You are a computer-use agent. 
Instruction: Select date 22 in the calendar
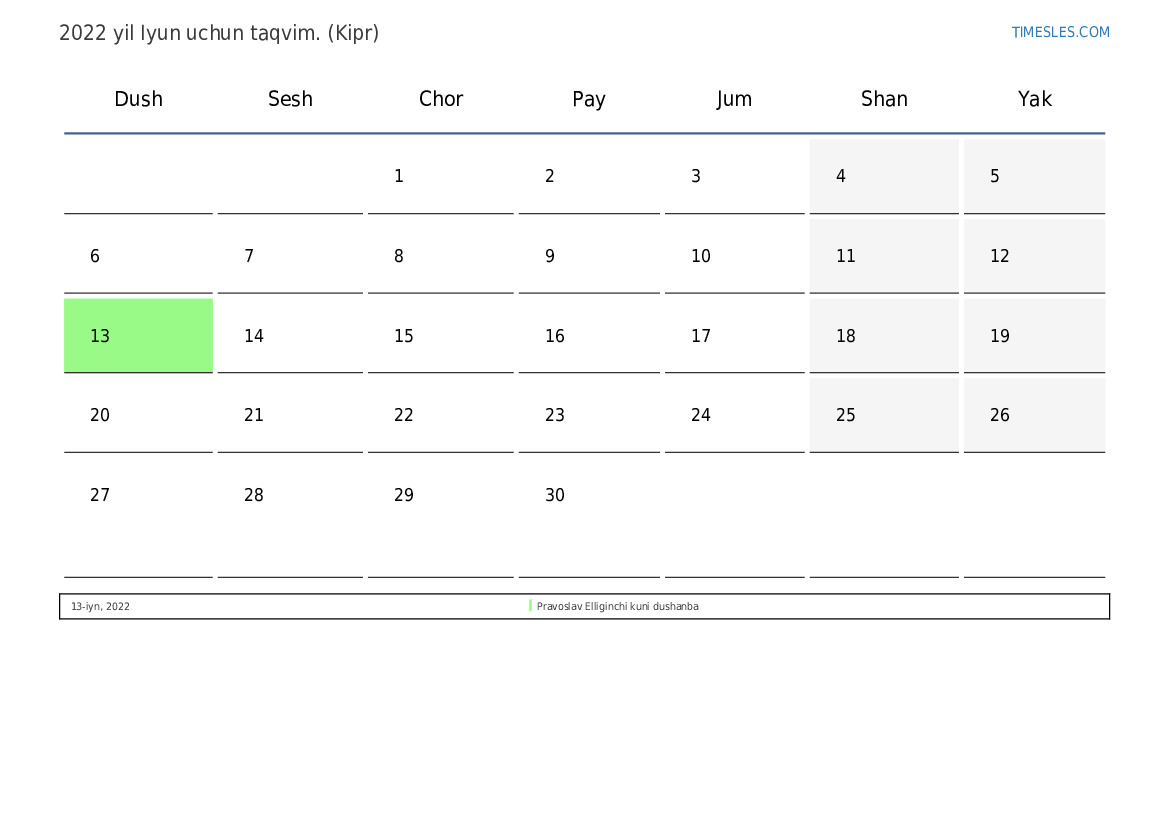pos(440,415)
